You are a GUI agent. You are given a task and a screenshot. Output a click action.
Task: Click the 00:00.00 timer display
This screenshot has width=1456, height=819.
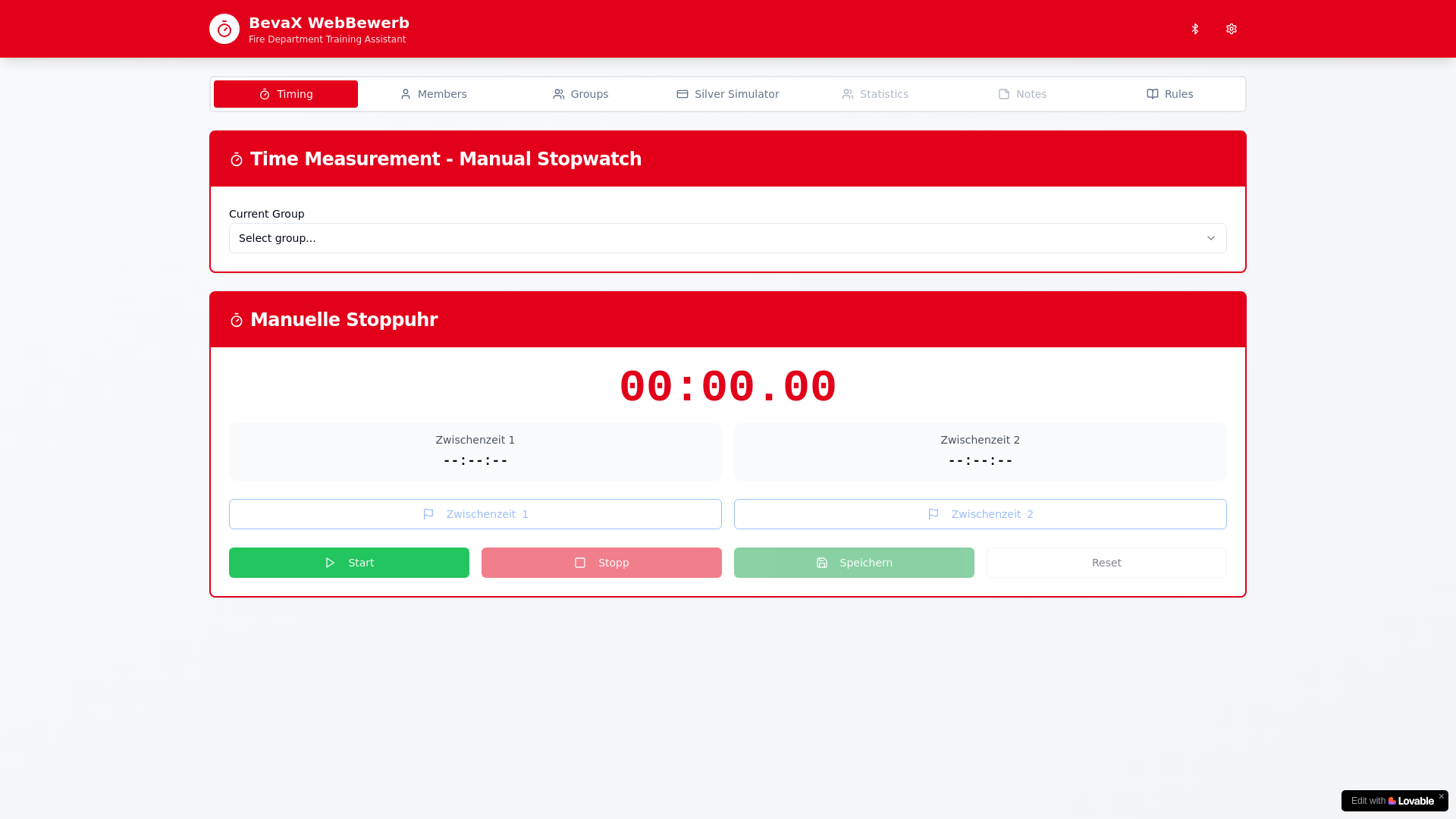pos(728,387)
